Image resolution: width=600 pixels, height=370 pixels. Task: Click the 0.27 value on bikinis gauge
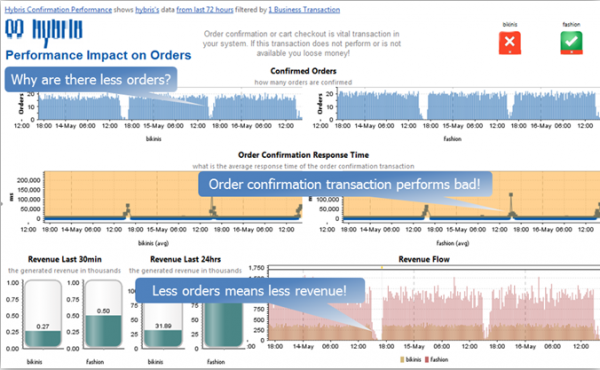(x=43, y=326)
